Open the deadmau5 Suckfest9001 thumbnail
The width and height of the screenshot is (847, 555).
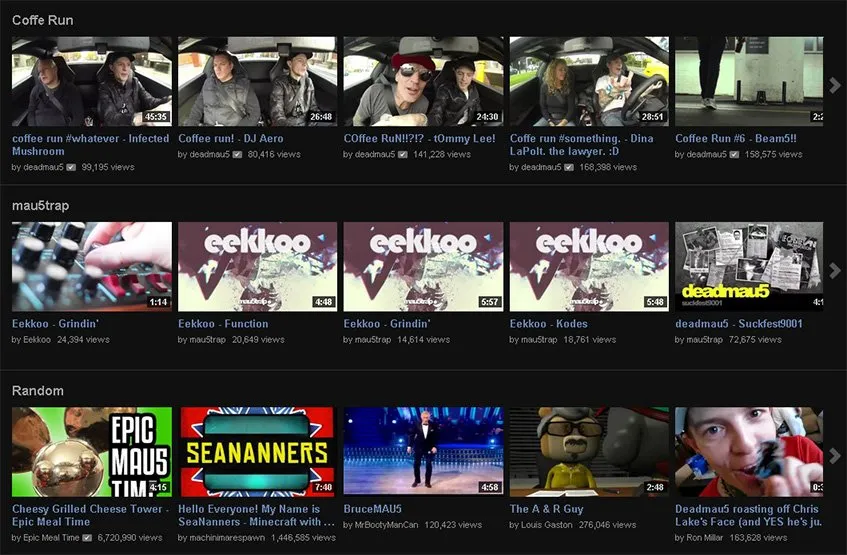click(x=749, y=266)
